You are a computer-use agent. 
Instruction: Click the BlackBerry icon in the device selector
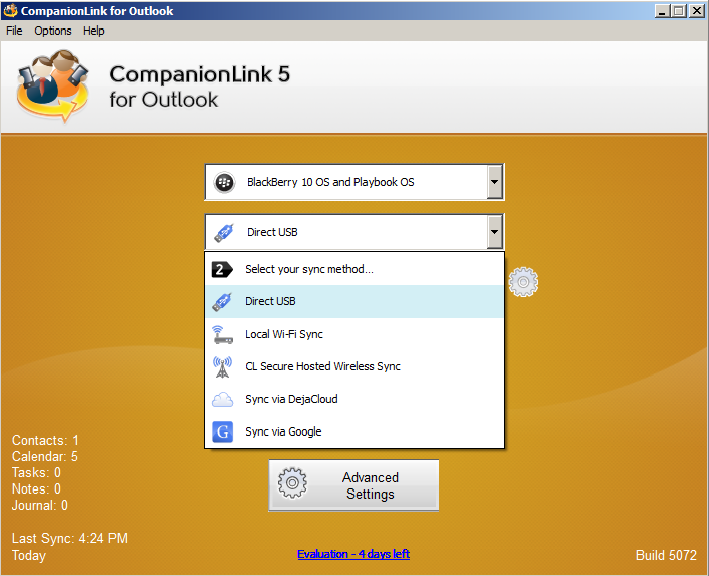(224, 182)
